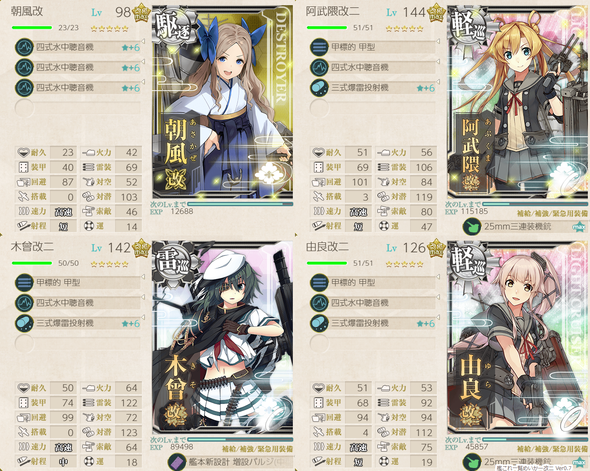Select the 25mm三連装機銃 icon under 阿武隈改二
The height and width of the screenshot is (471, 590).
click(471, 226)
